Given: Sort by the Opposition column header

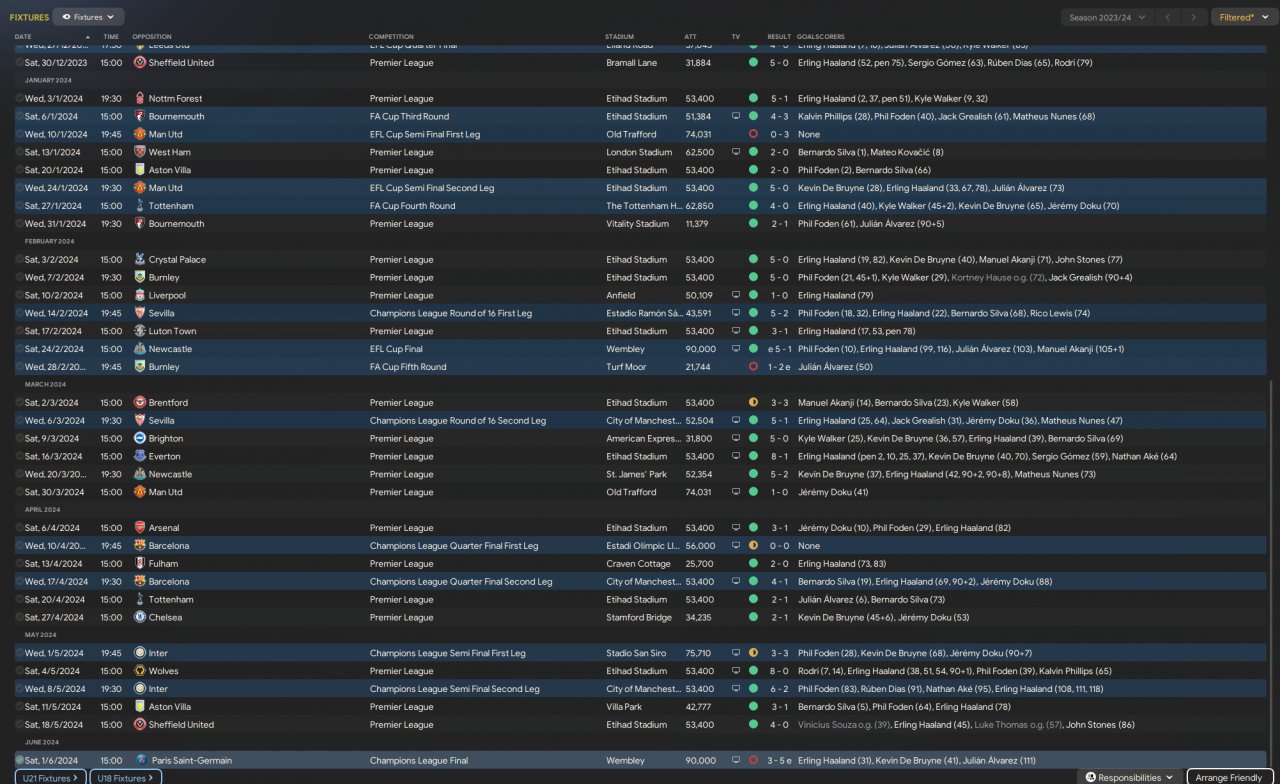Looking at the screenshot, I should pyautogui.click(x=152, y=37).
